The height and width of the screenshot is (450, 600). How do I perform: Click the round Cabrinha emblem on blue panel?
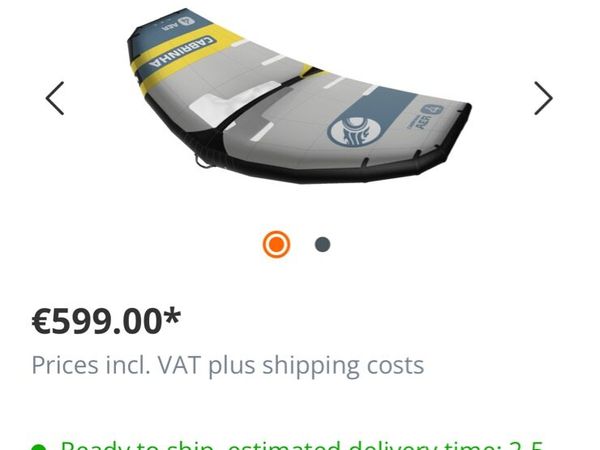[x=349, y=132]
